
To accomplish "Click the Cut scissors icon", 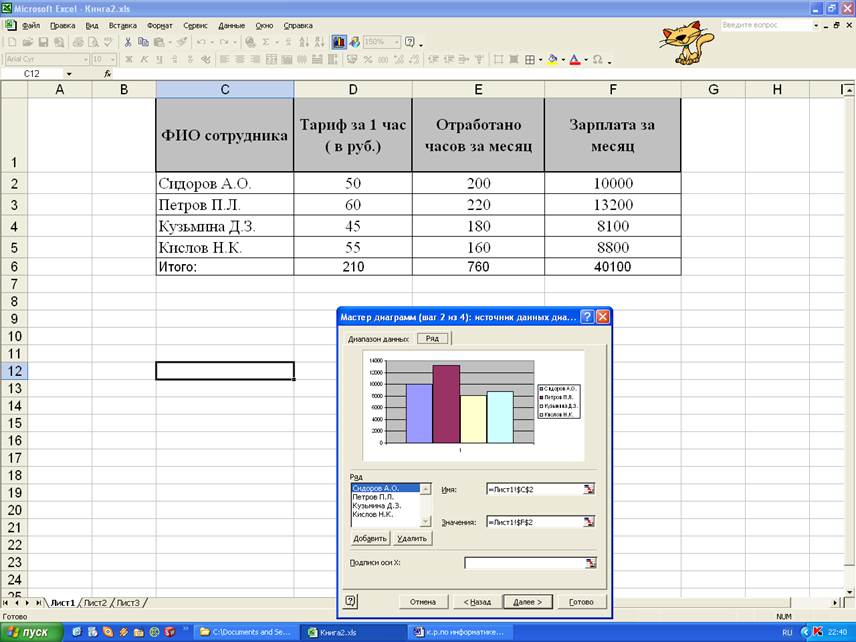I will click(x=128, y=42).
